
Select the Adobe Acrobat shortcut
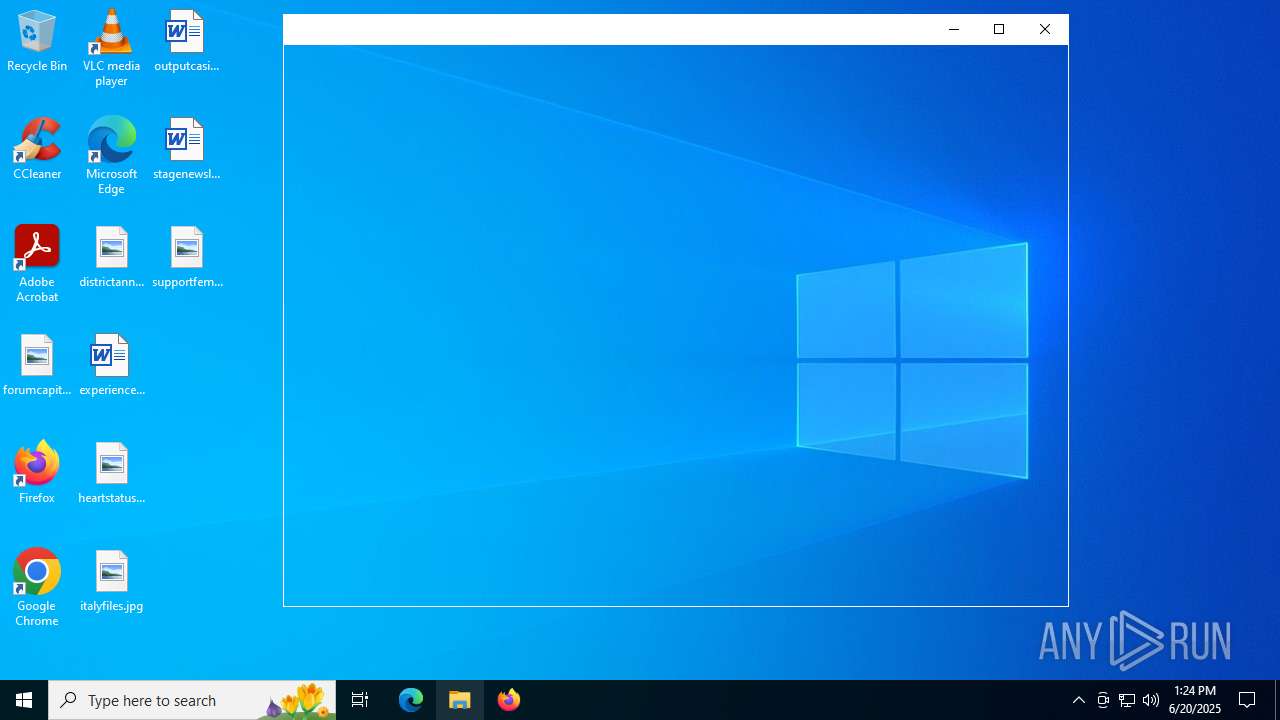37,264
